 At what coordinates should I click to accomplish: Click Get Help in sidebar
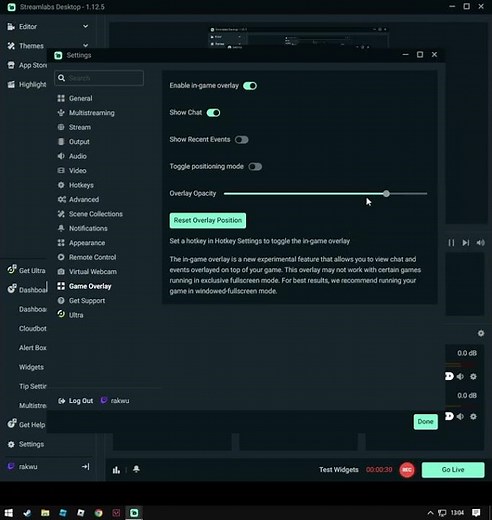[x=26, y=424]
